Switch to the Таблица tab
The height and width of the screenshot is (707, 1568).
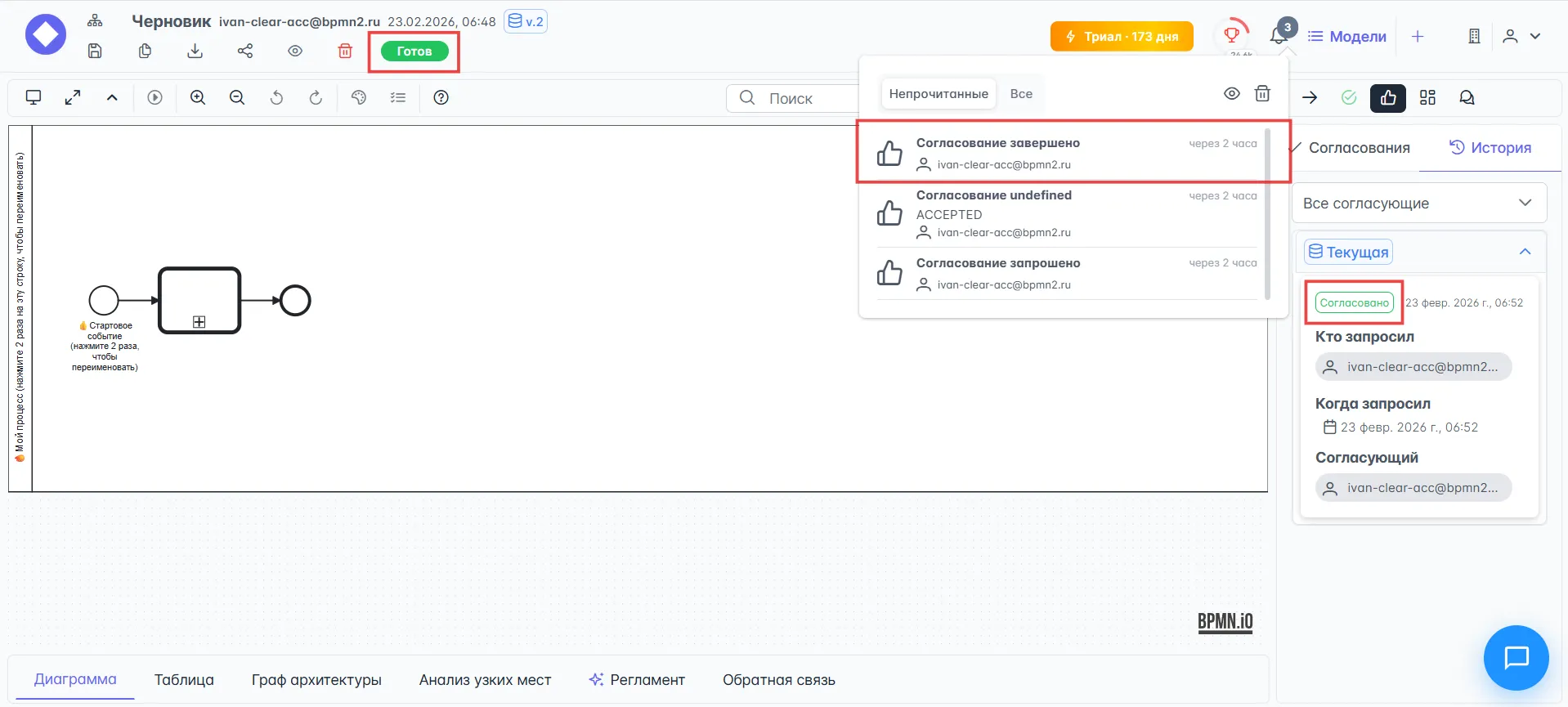(x=184, y=679)
